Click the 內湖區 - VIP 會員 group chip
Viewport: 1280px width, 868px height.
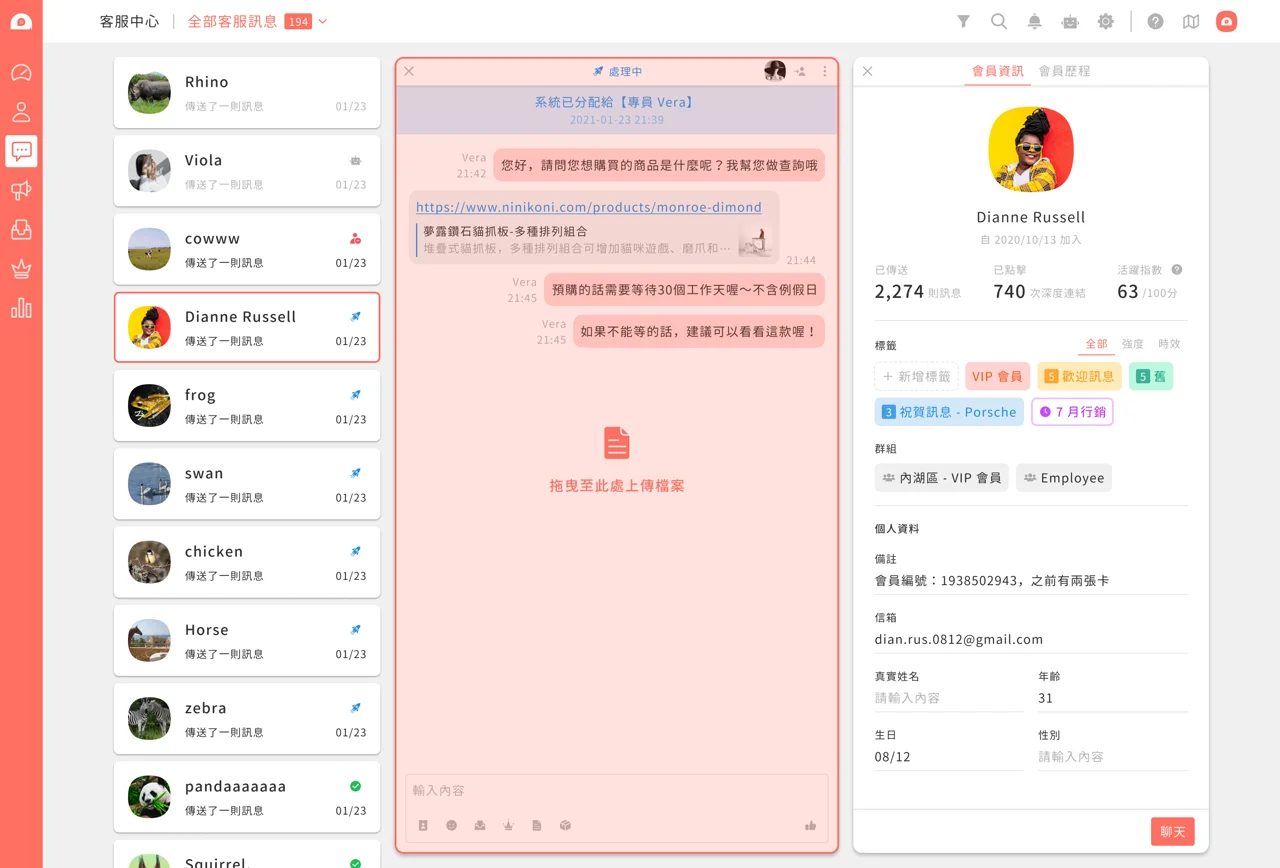pyautogui.click(x=942, y=478)
